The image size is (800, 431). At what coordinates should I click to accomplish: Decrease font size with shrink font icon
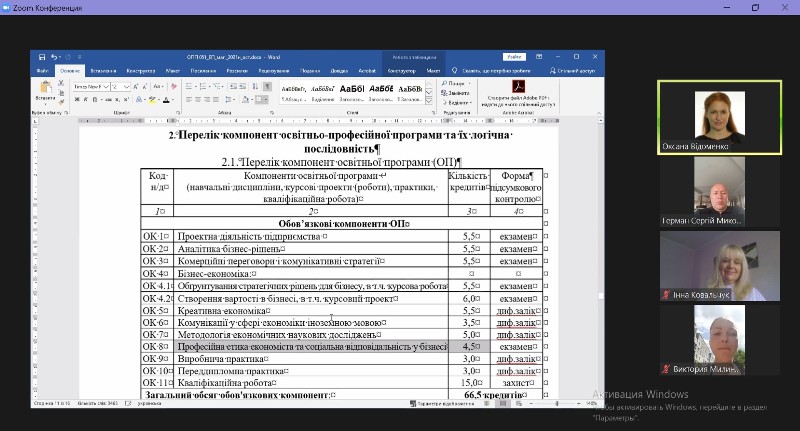pos(145,87)
